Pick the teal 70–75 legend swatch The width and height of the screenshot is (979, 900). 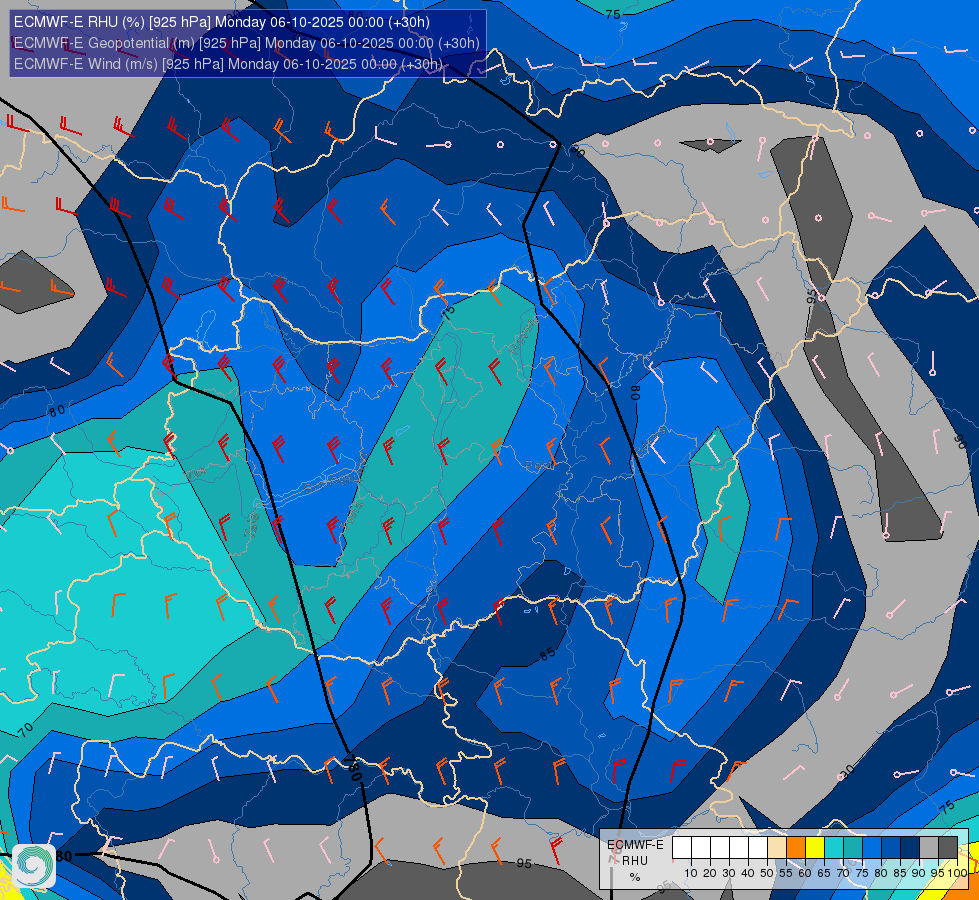(853, 848)
